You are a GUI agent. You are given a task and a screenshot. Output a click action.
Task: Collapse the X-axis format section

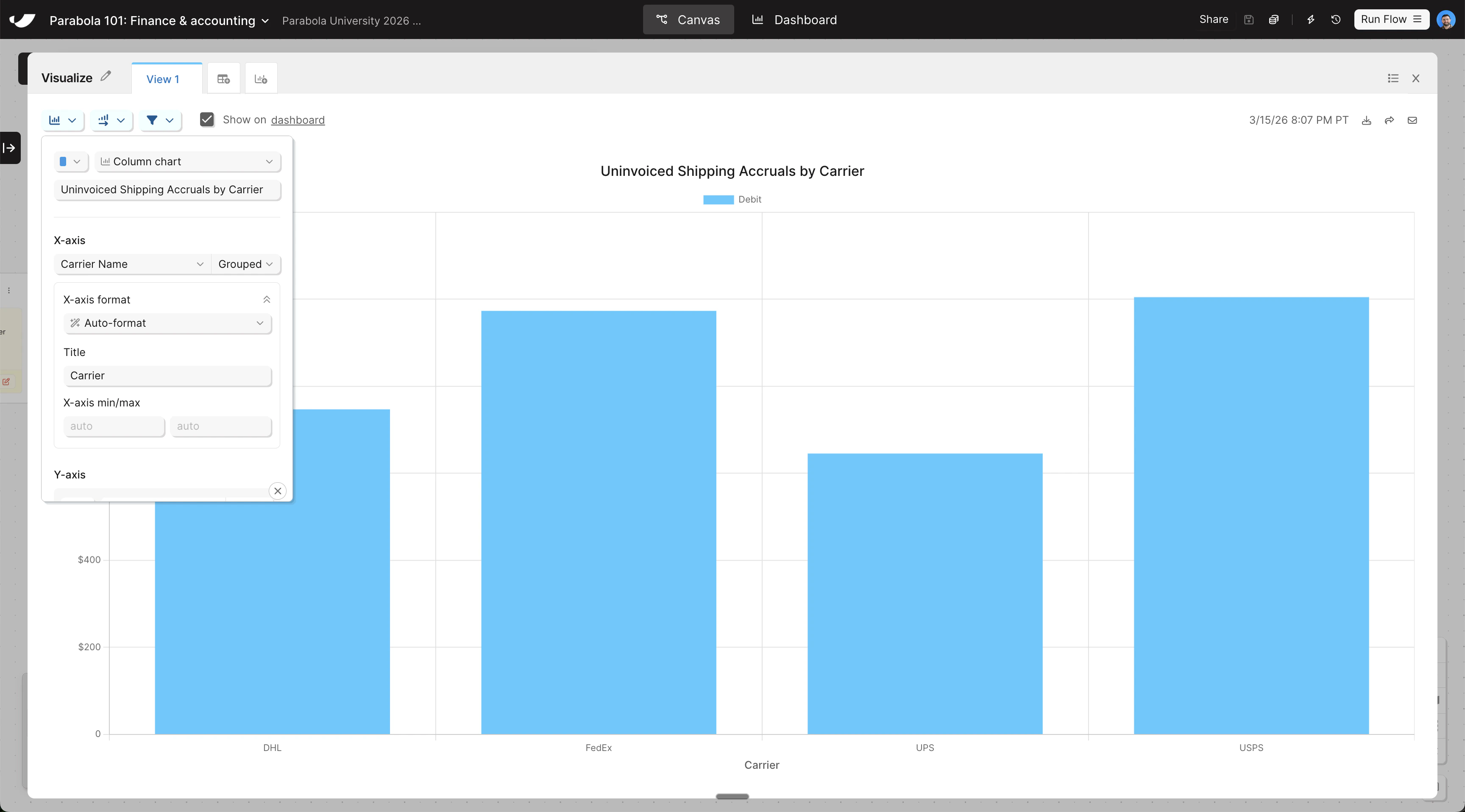(x=266, y=300)
